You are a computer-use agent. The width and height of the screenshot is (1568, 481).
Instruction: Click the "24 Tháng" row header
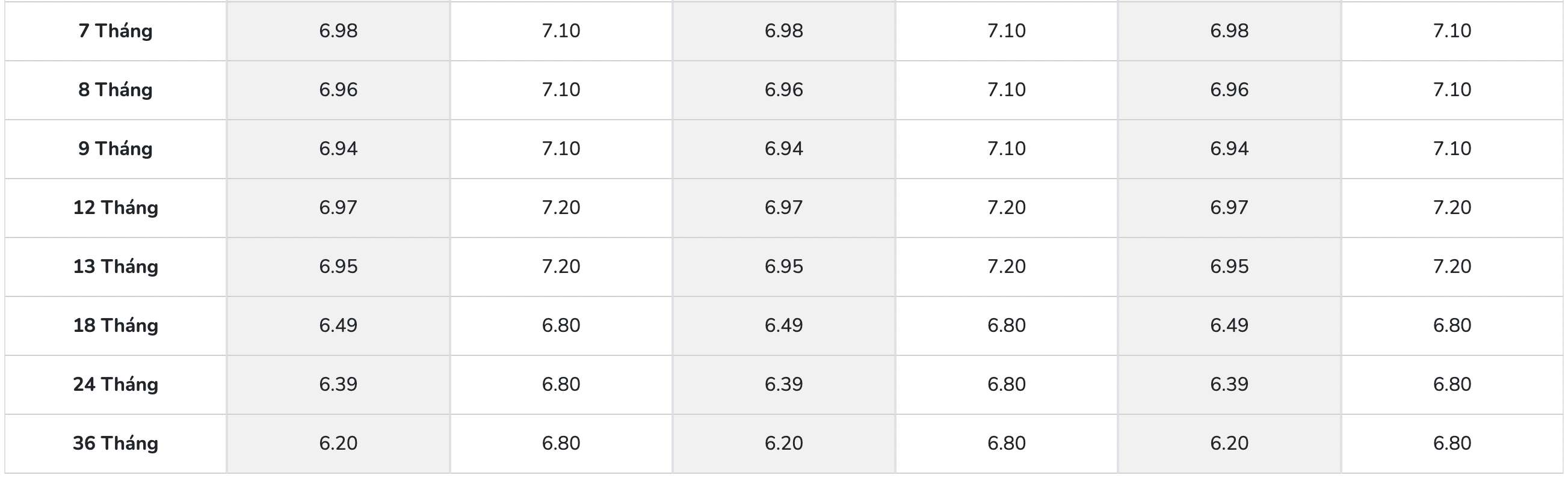116,385
